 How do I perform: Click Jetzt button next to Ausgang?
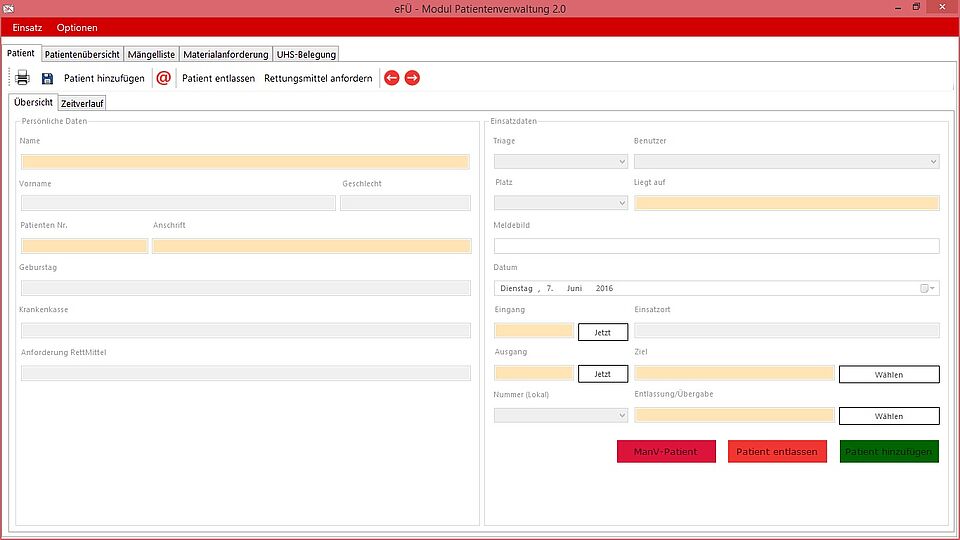(603, 373)
